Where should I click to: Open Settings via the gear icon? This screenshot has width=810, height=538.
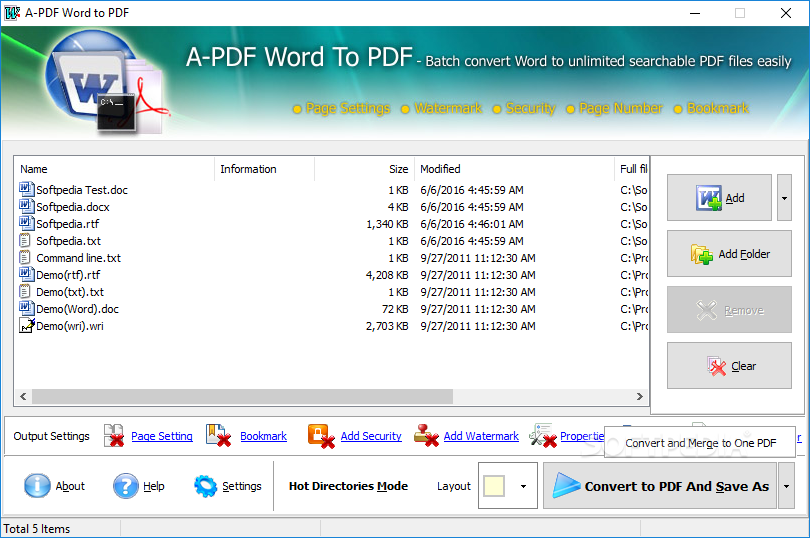pyautogui.click(x=205, y=486)
